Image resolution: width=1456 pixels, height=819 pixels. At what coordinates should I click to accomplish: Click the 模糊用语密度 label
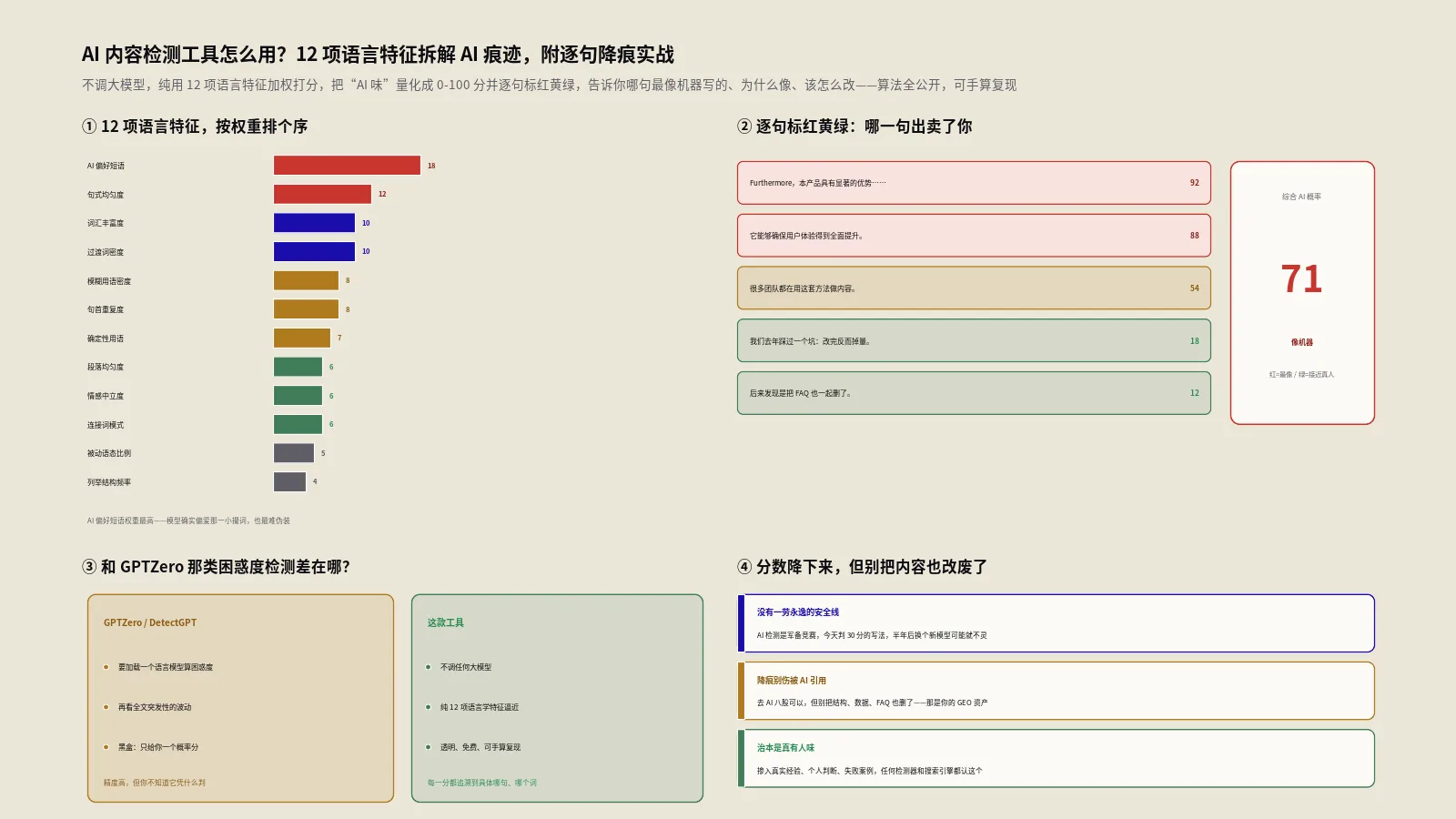click(109, 281)
